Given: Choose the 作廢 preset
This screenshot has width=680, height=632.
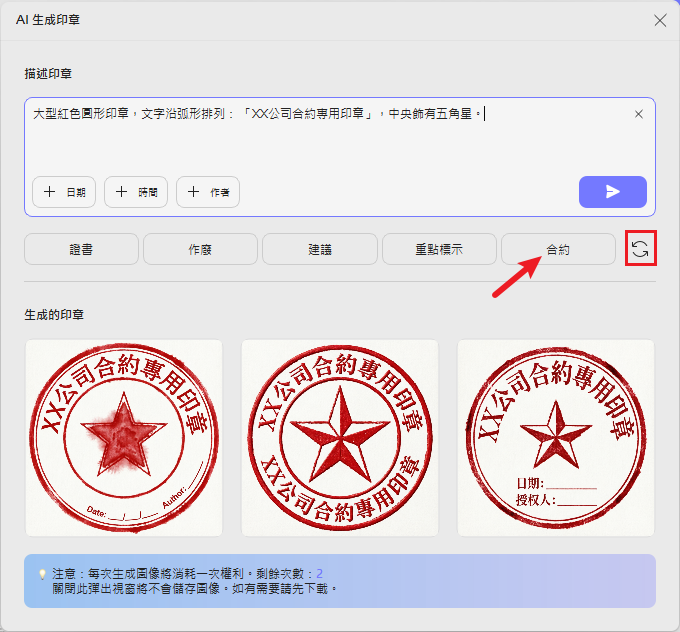Looking at the screenshot, I should (200, 249).
